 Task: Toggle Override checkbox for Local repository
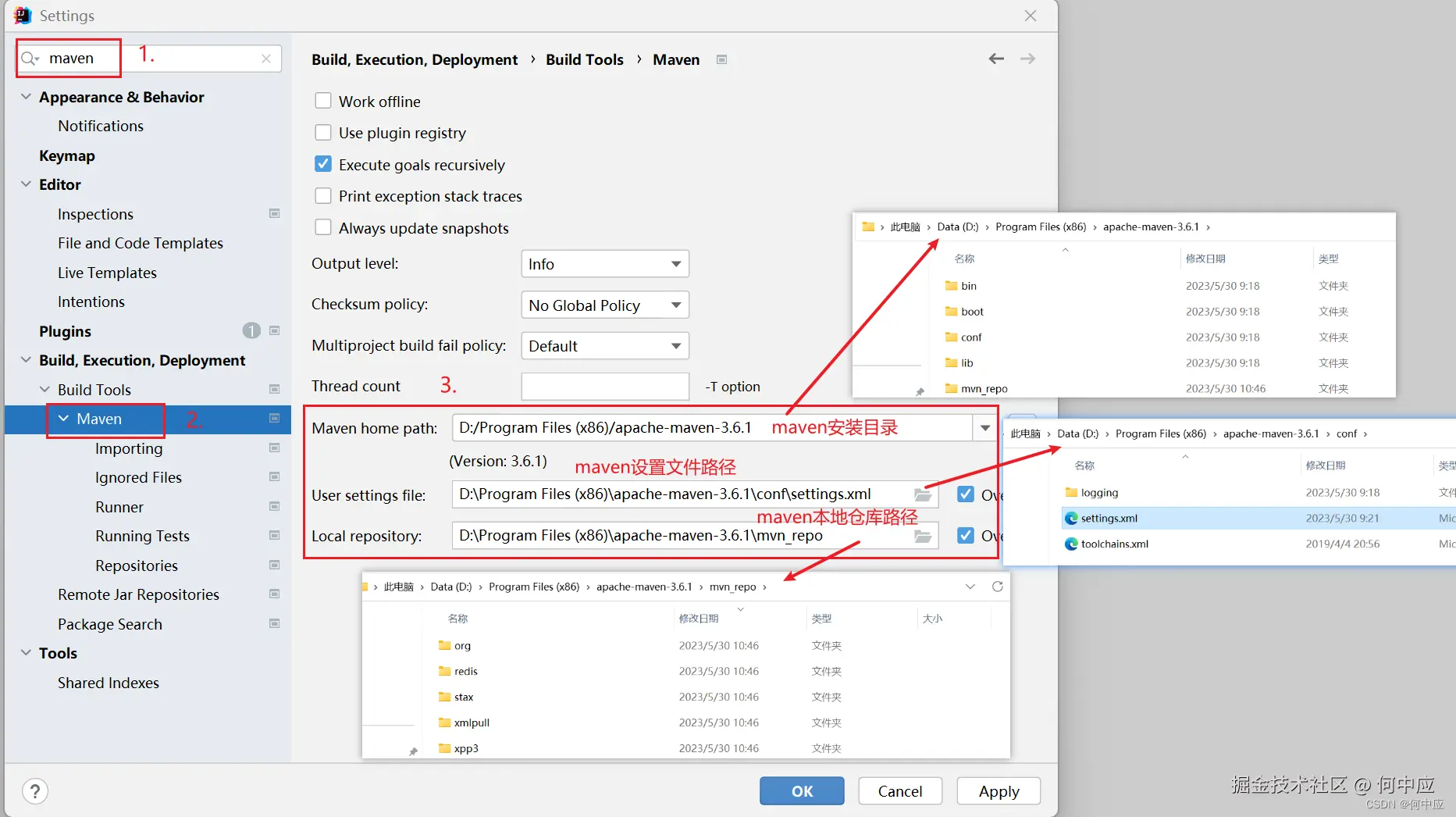click(x=966, y=535)
